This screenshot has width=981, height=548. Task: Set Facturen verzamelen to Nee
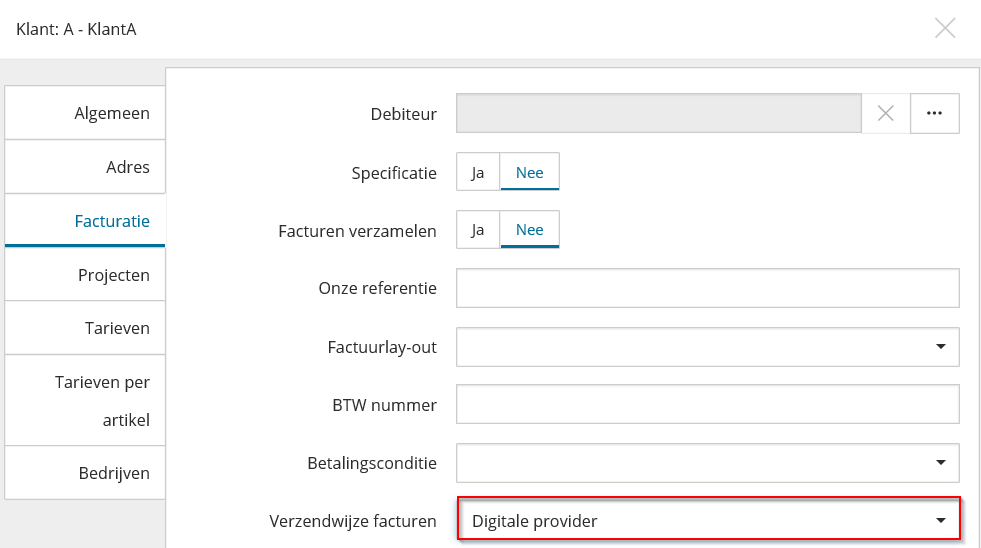point(529,230)
